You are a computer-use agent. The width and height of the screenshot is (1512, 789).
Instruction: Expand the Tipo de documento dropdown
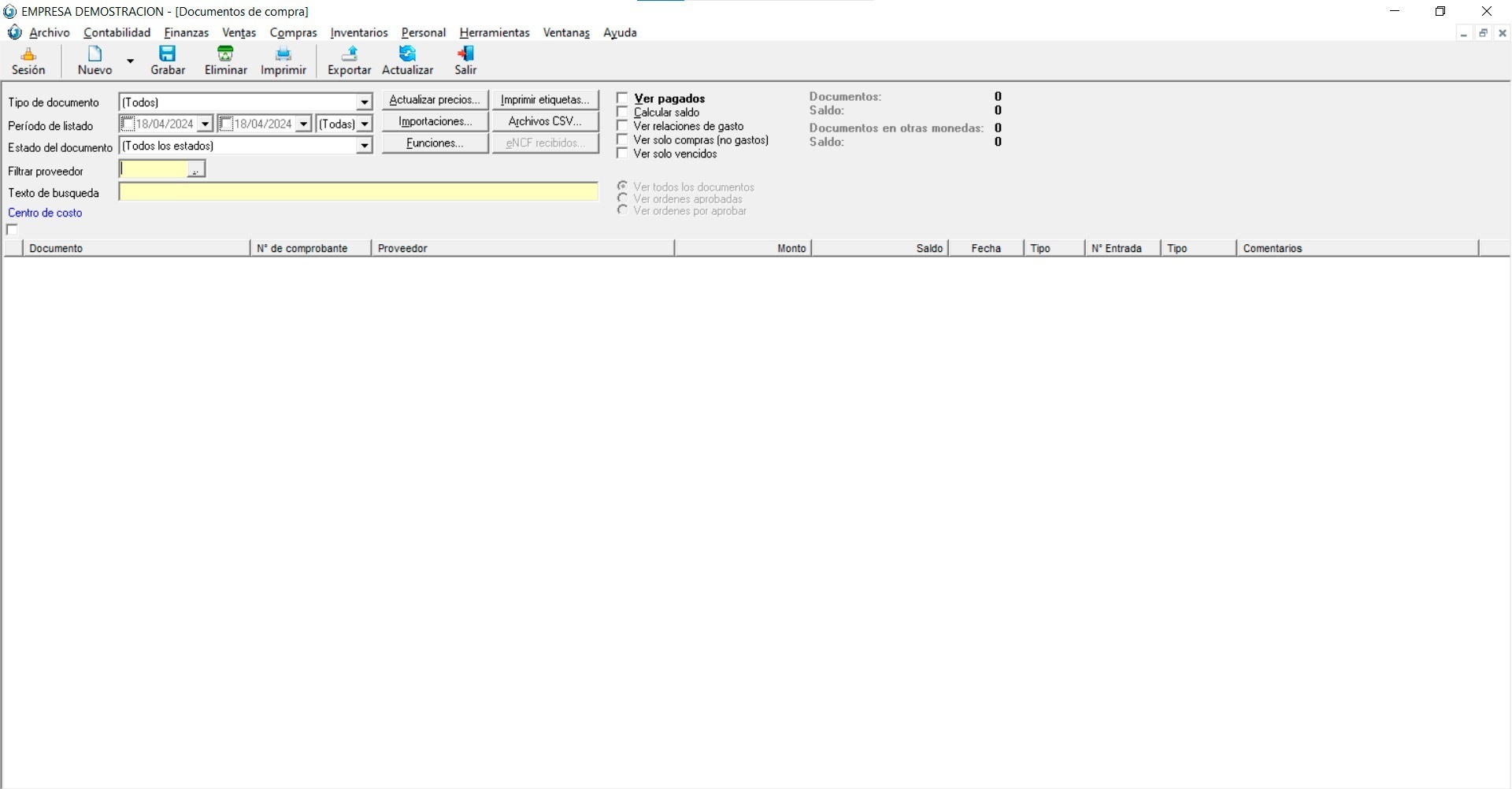(364, 102)
